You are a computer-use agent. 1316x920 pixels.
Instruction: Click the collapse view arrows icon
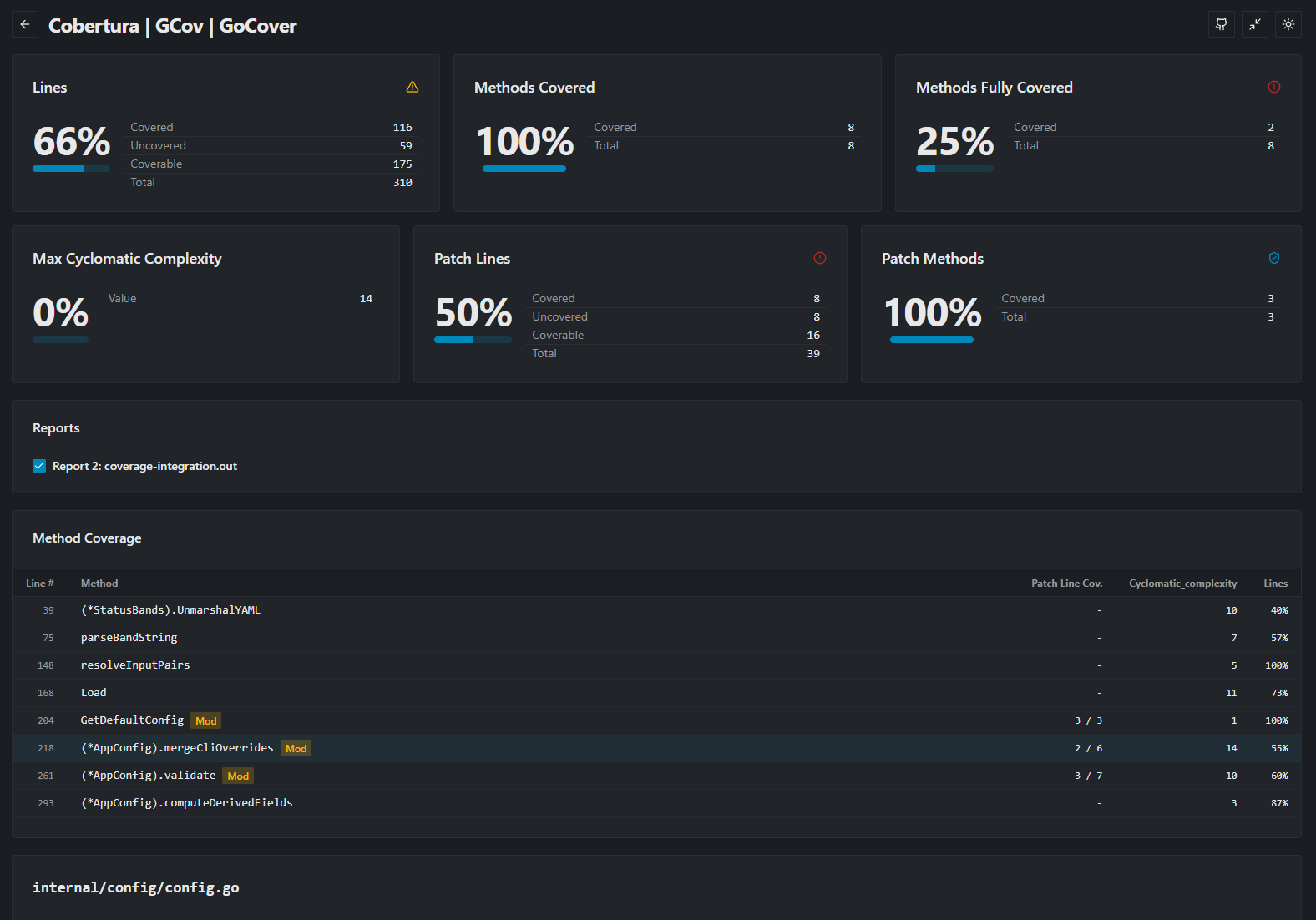pyautogui.click(x=1255, y=25)
